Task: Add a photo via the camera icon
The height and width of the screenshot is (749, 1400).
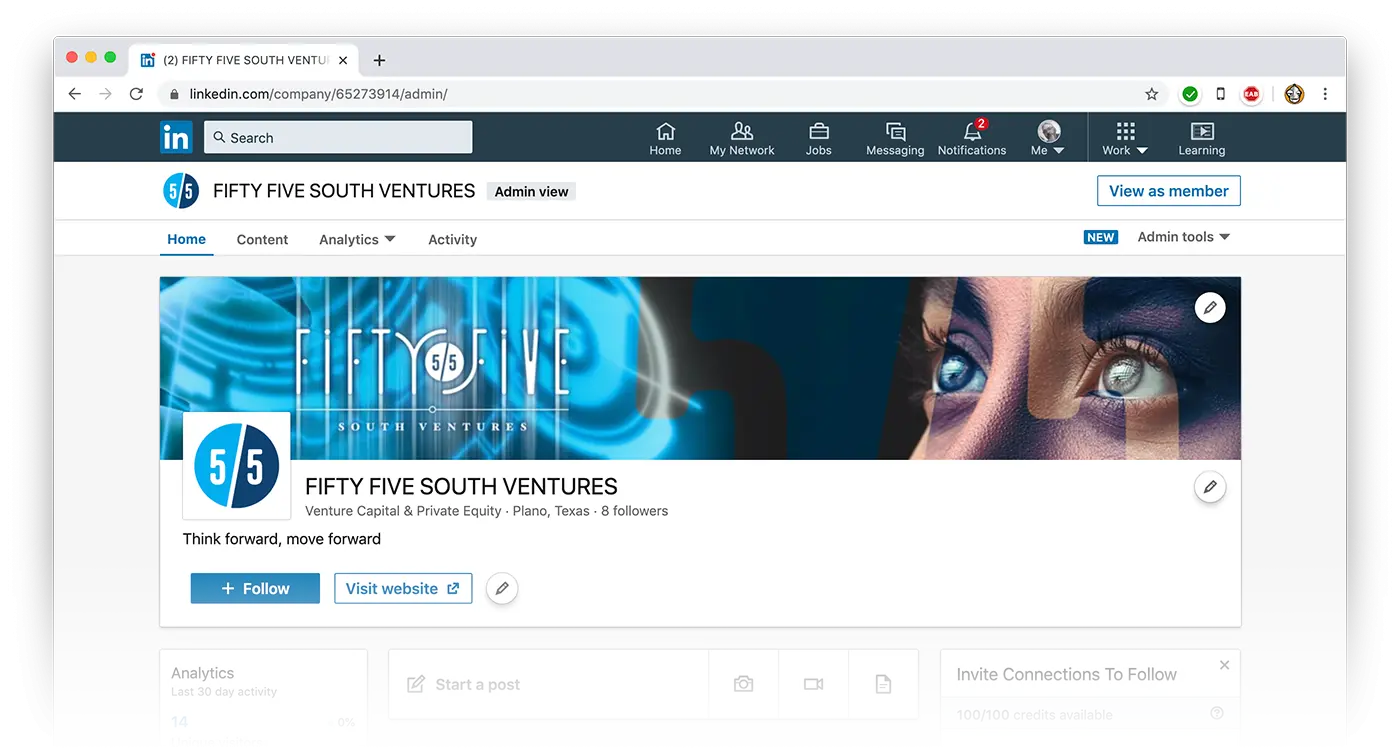Action: tap(743, 684)
